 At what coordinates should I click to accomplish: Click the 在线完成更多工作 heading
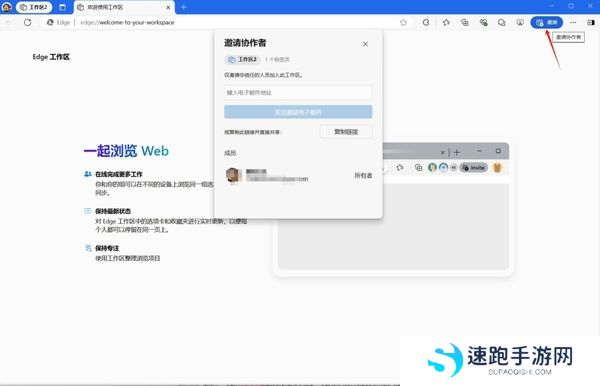119,174
